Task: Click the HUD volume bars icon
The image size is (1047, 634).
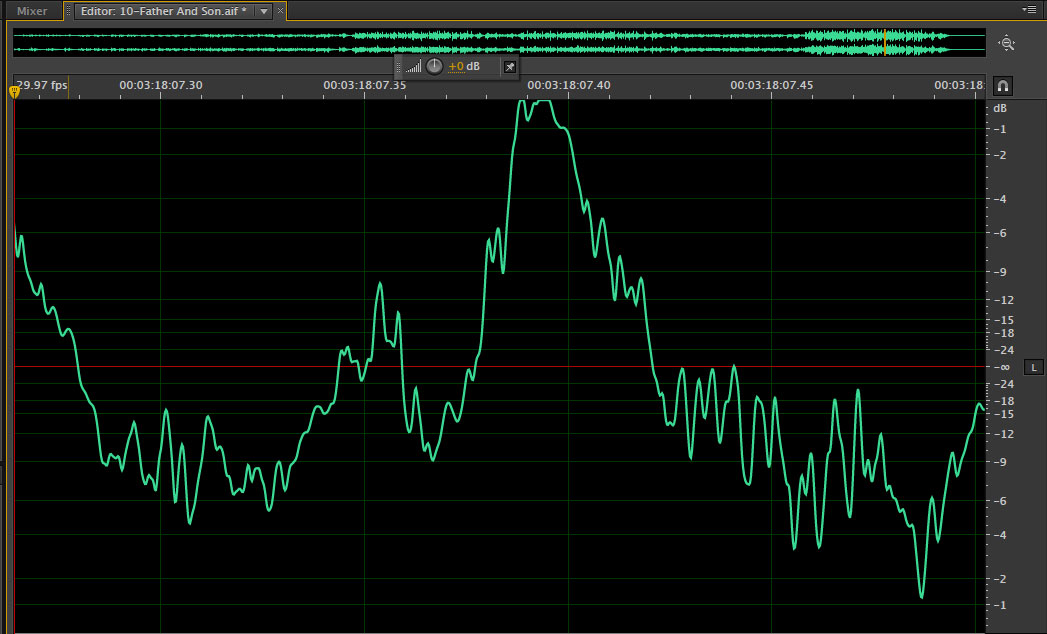Action: click(x=414, y=67)
